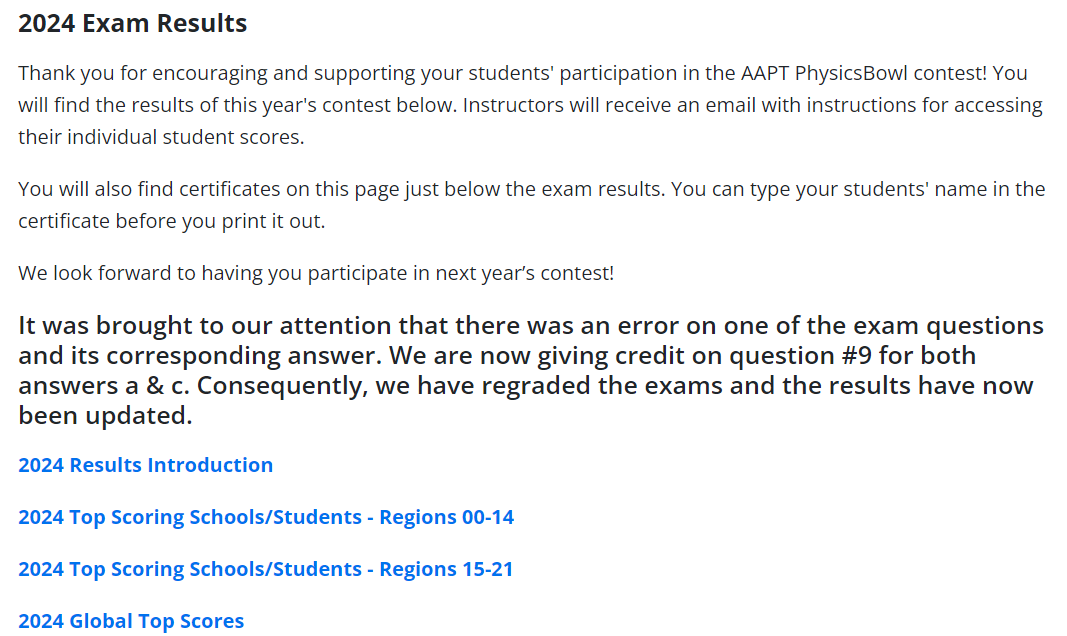This screenshot has width=1067, height=636.
Task: Click the 'certificate before you print it out' line
Action: click(x=172, y=222)
